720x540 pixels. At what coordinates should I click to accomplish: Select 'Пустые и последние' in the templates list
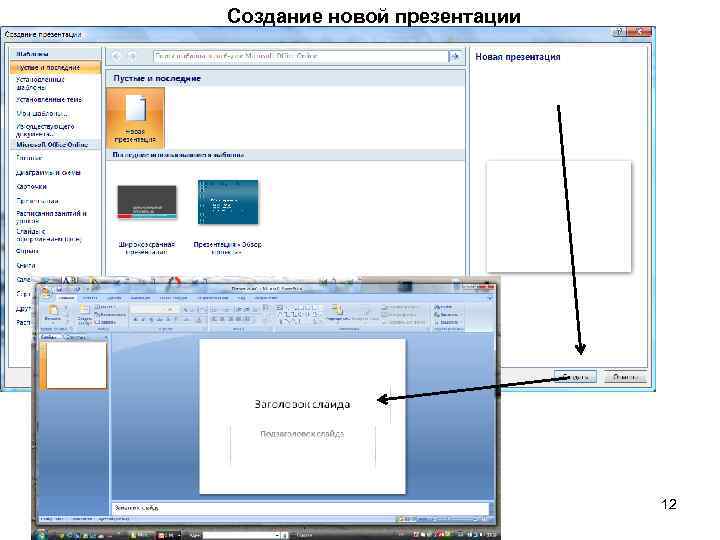pyautogui.click(x=55, y=68)
